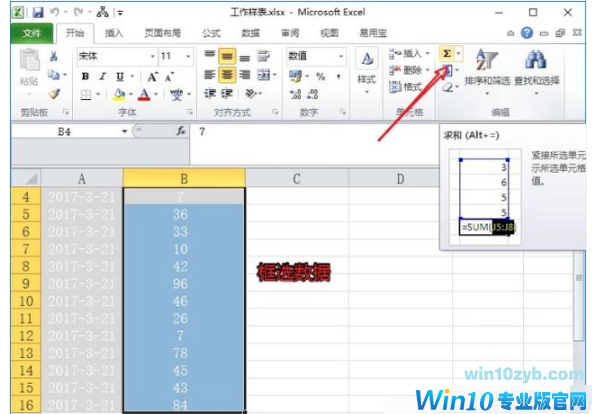Click the Undo icon
Viewport: 592px width, 414px height.
(55, 13)
